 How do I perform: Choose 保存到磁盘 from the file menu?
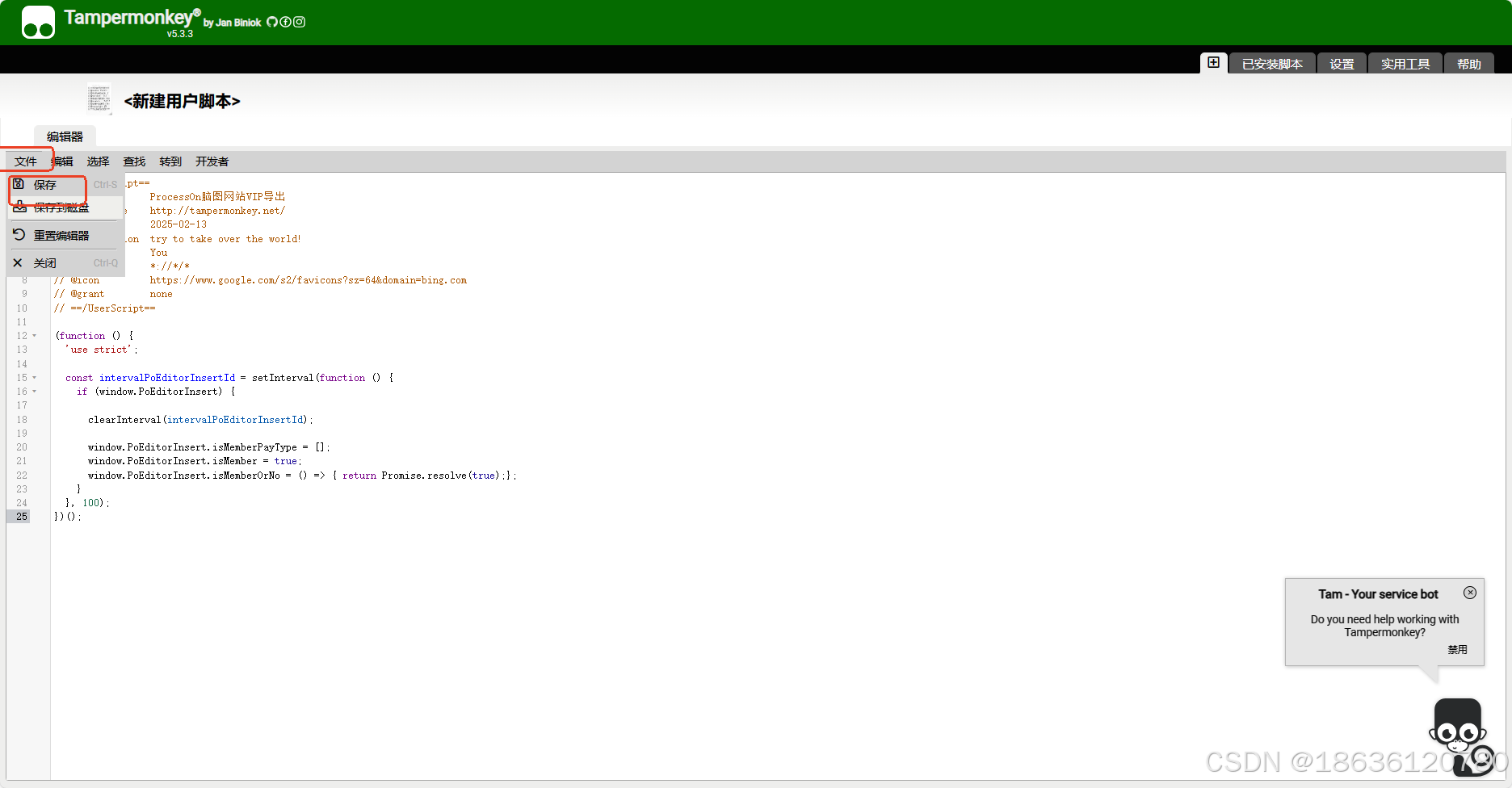[65, 207]
